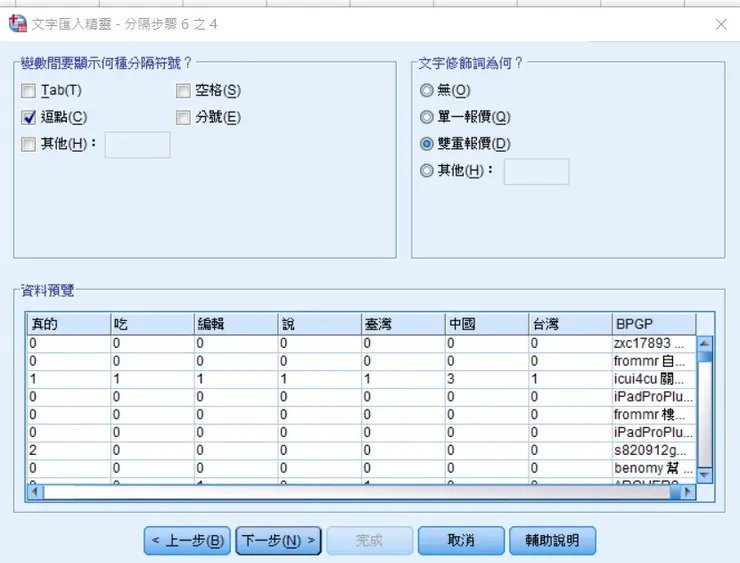Select the 真的 column header
Image resolution: width=740 pixels, height=563 pixels.
click(x=69, y=324)
